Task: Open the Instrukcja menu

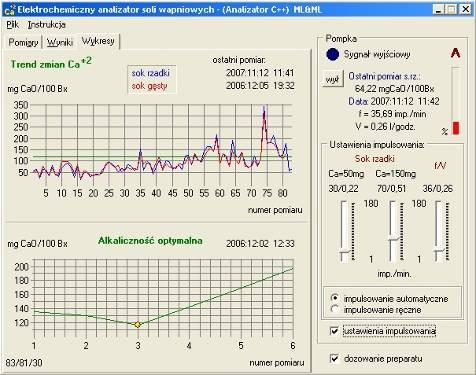Action: click(x=46, y=25)
